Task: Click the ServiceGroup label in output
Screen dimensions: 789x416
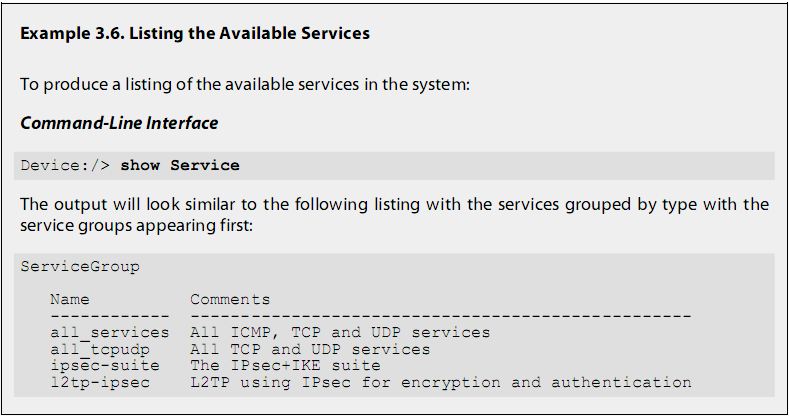Action: tap(80, 266)
